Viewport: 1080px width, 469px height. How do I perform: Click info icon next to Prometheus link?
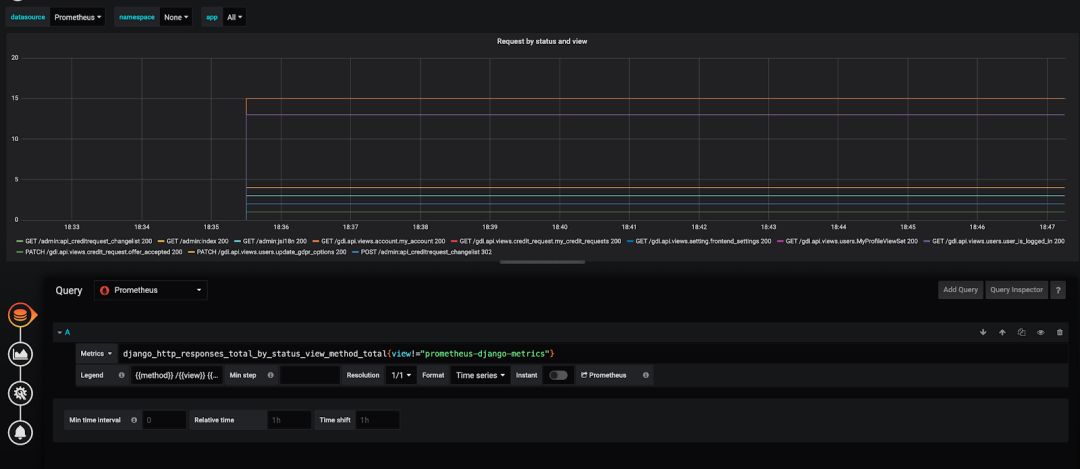[x=645, y=375]
